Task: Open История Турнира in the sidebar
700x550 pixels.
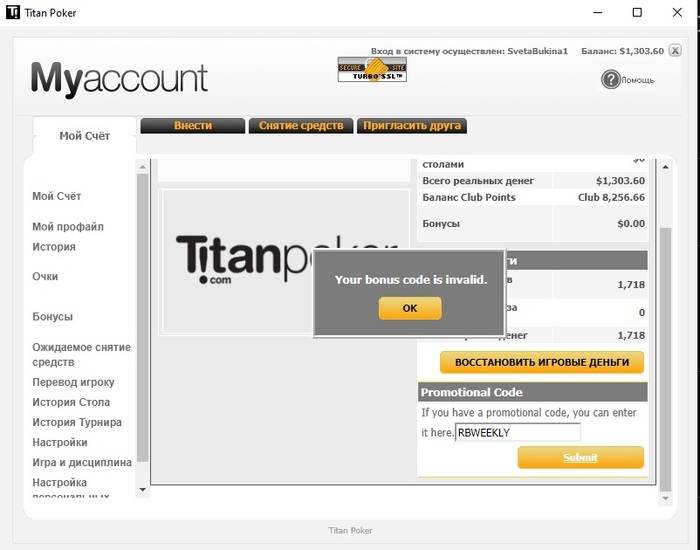Action: 77,422
